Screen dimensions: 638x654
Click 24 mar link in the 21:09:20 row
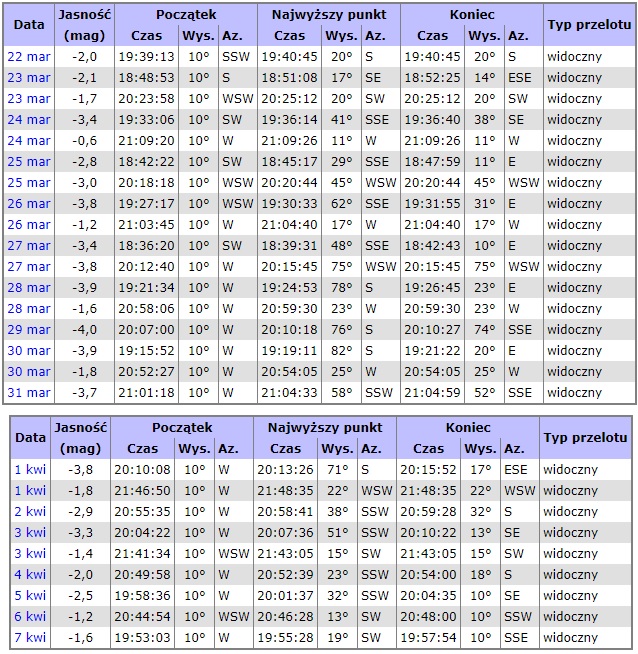pyautogui.click(x=29, y=141)
